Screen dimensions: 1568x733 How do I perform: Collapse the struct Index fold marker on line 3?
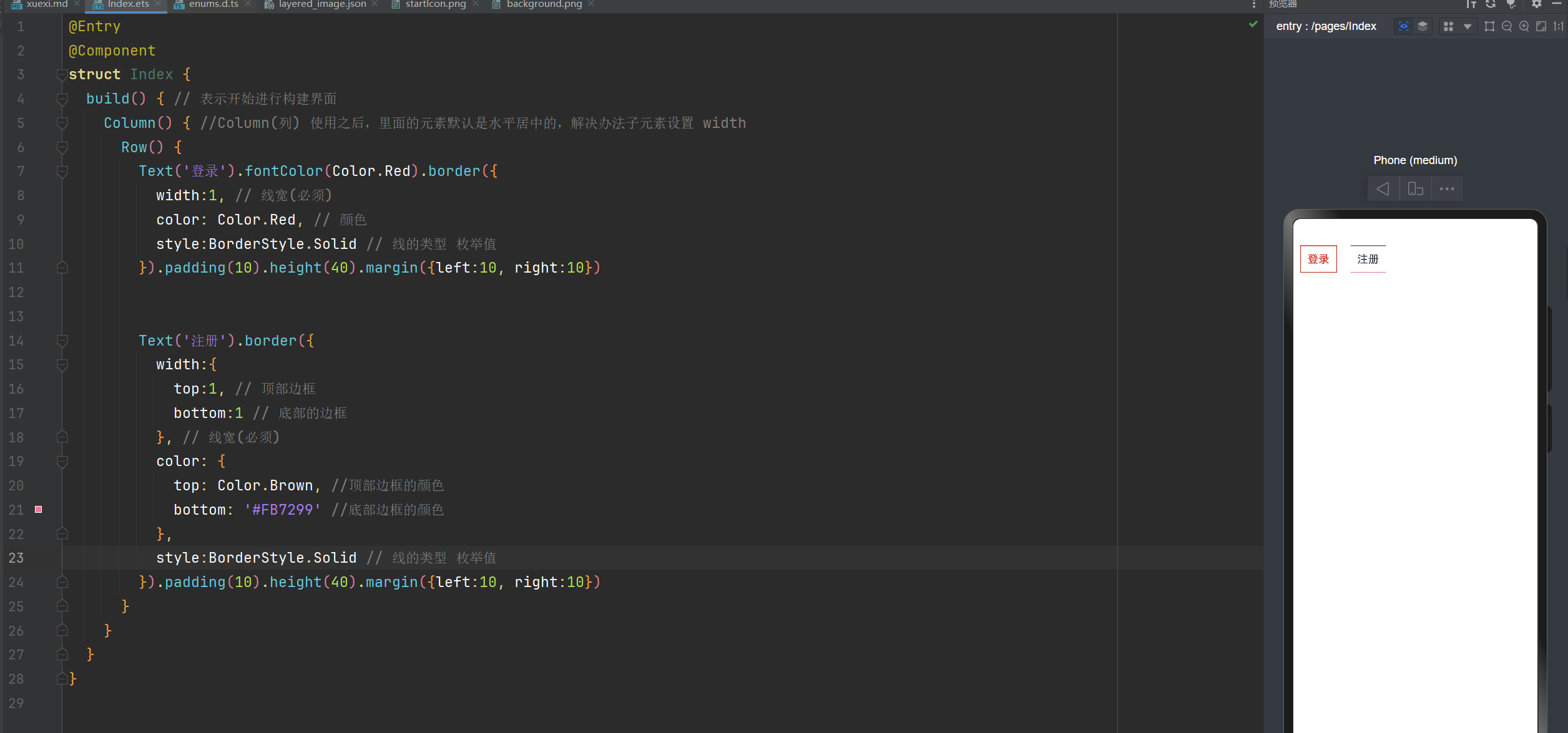[x=62, y=75]
